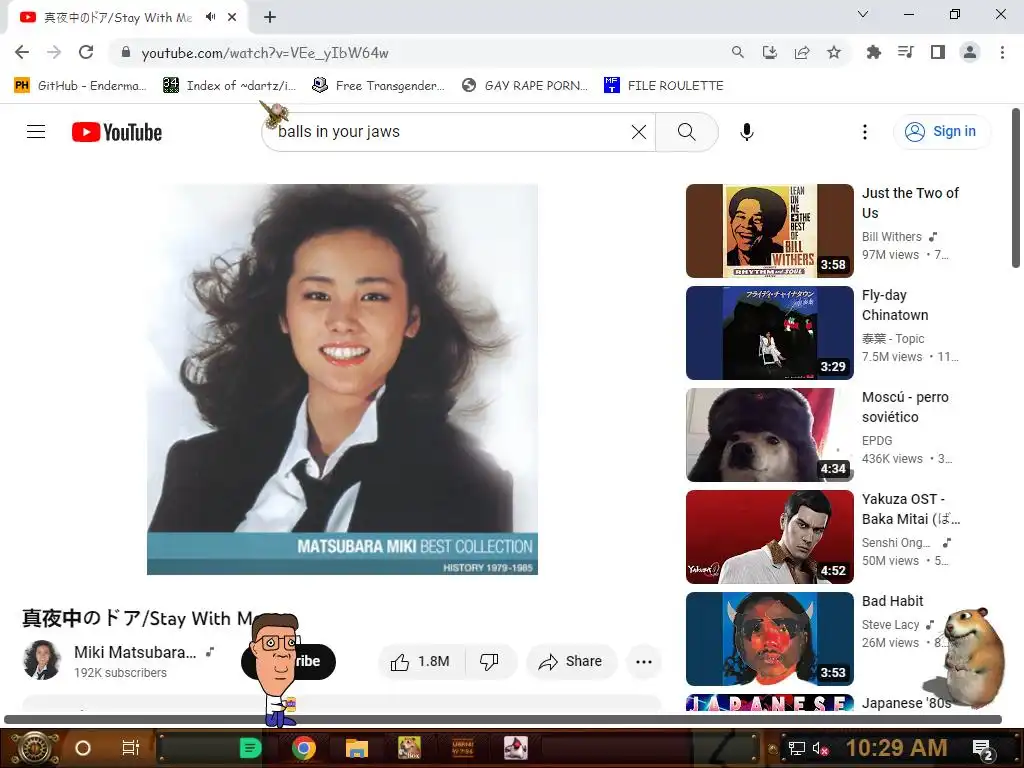Open Yakuza OST - Baka Mitai title
The image size is (1024, 768).
tap(911, 509)
